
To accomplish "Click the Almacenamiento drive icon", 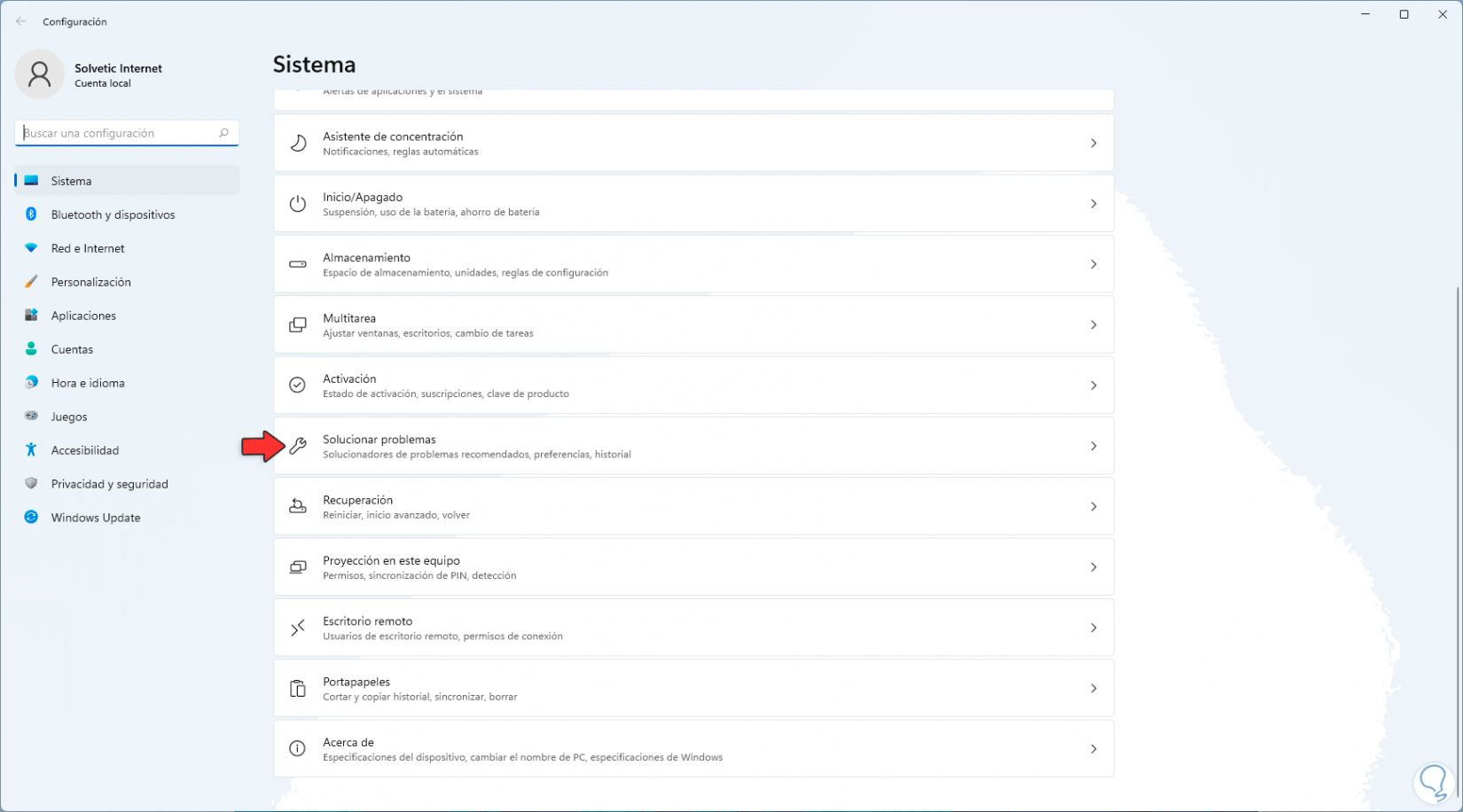I will coord(298,264).
